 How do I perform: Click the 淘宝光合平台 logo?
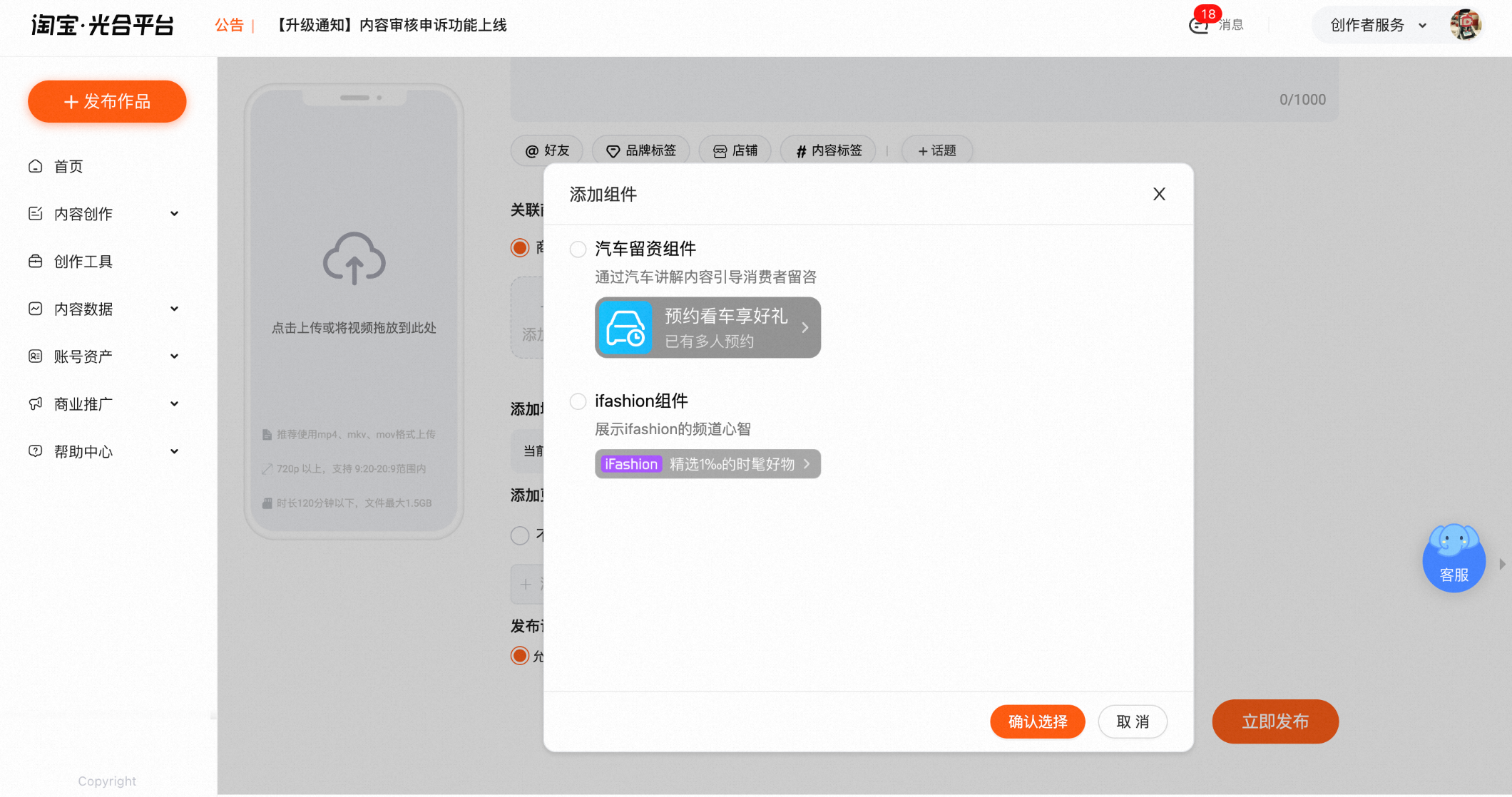tap(102, 26)
